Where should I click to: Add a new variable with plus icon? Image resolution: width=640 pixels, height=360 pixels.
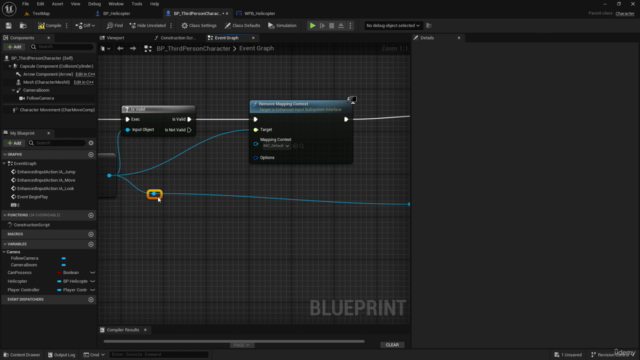point(91,244)
